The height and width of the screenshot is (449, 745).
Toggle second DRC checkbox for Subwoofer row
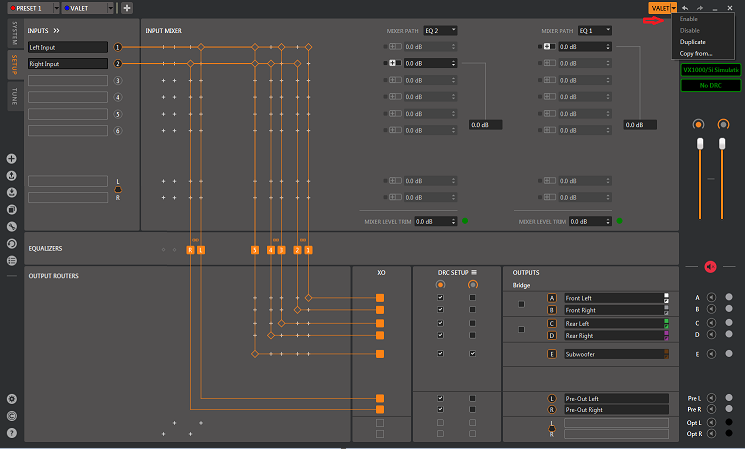472,353
